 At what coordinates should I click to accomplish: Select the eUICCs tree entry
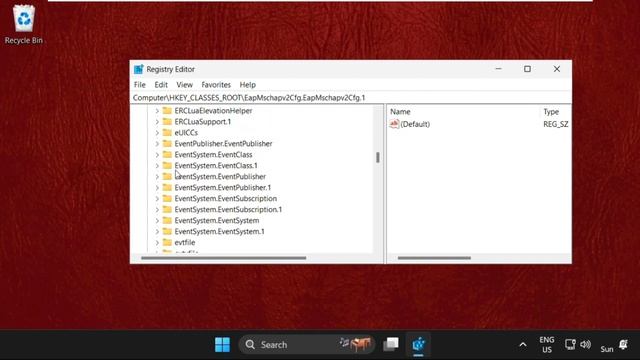click(186, 133)
